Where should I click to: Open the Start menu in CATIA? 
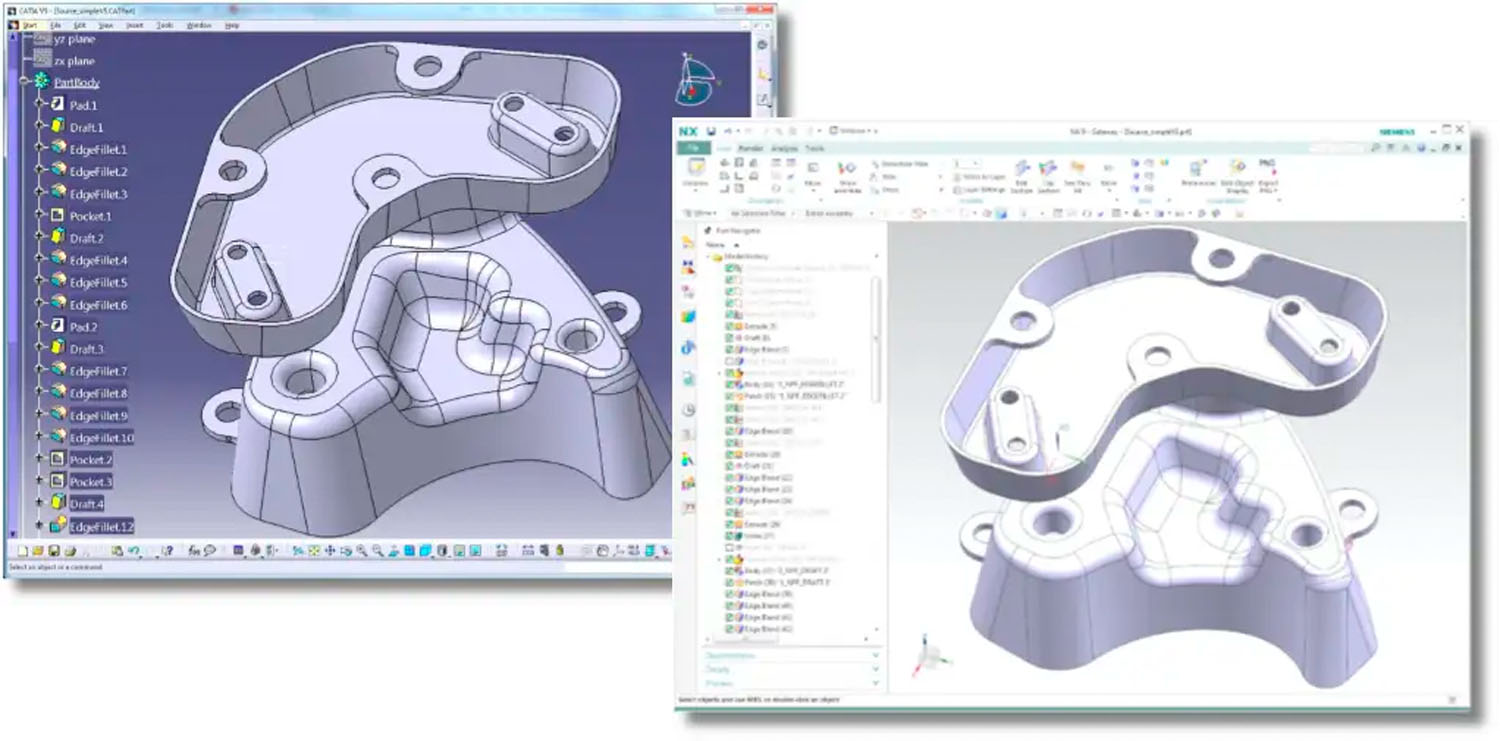click(x=29, y=25)
